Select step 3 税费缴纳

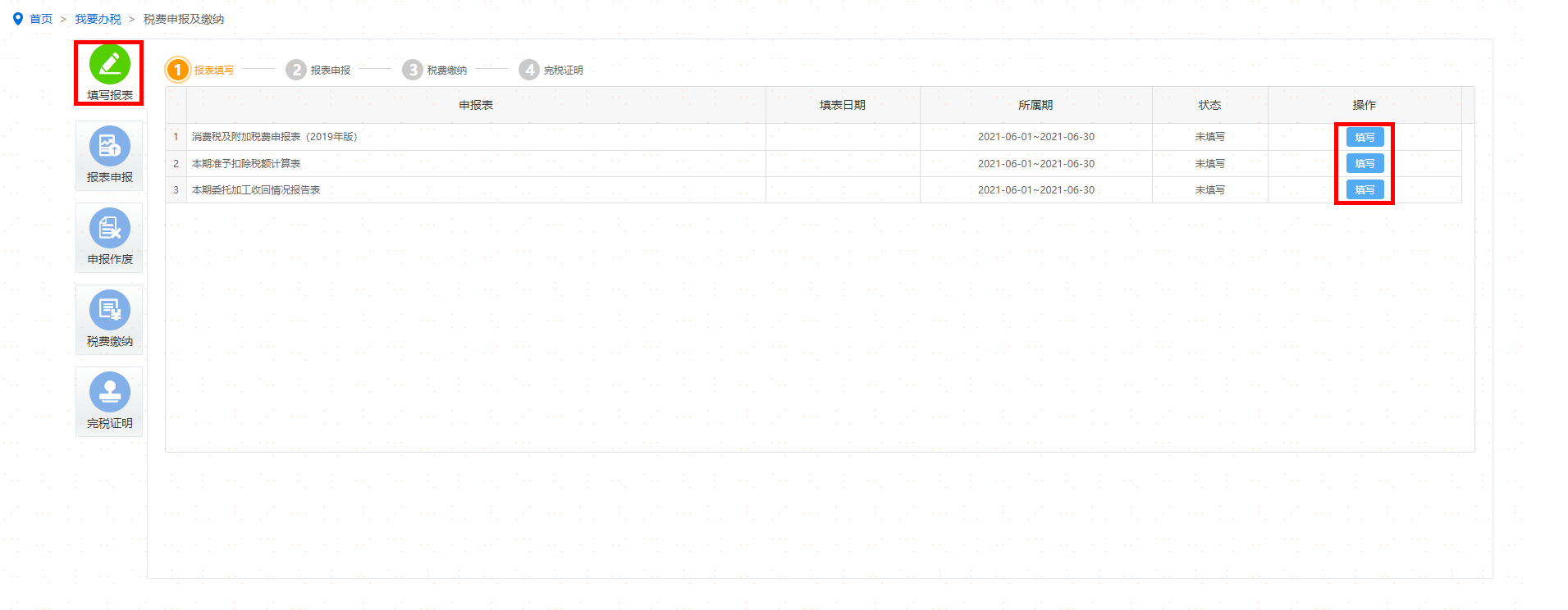click(x=435, y=70)
